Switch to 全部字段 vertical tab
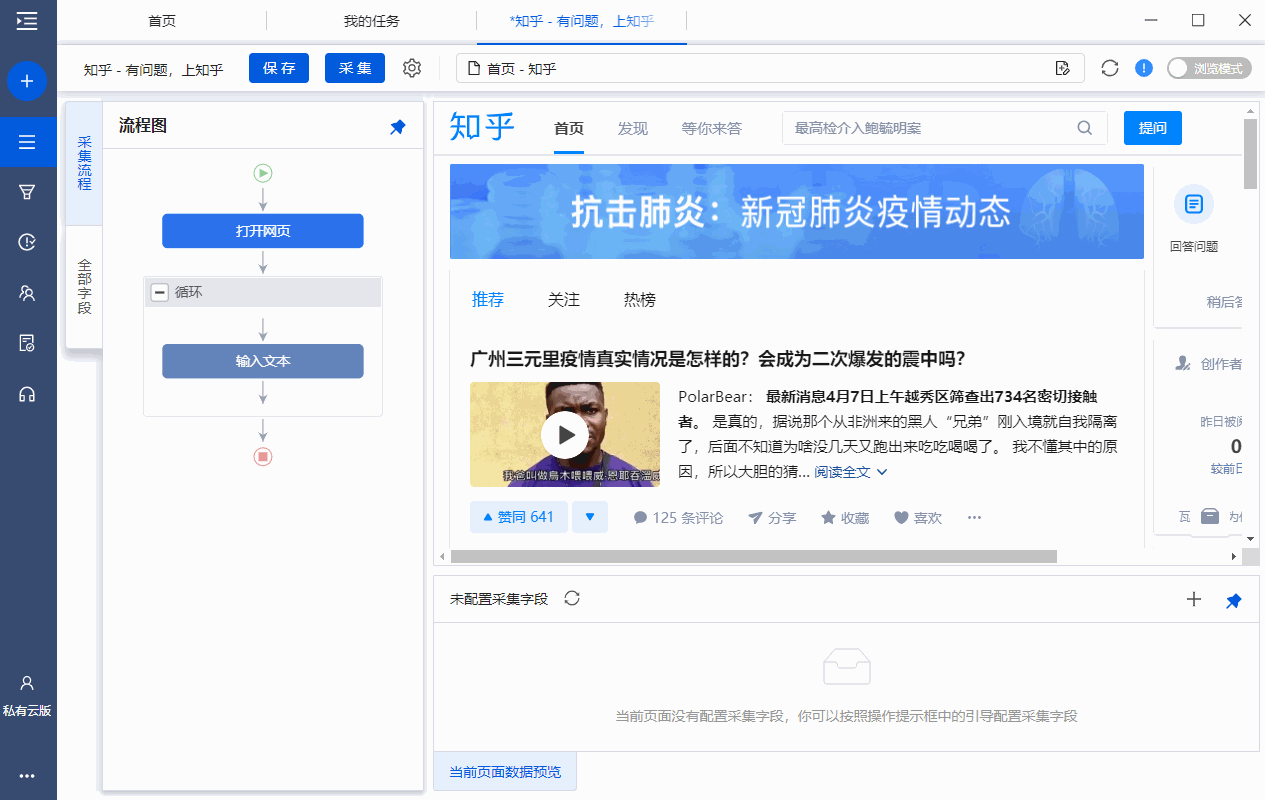1265x800 pixels. [84, 287]
